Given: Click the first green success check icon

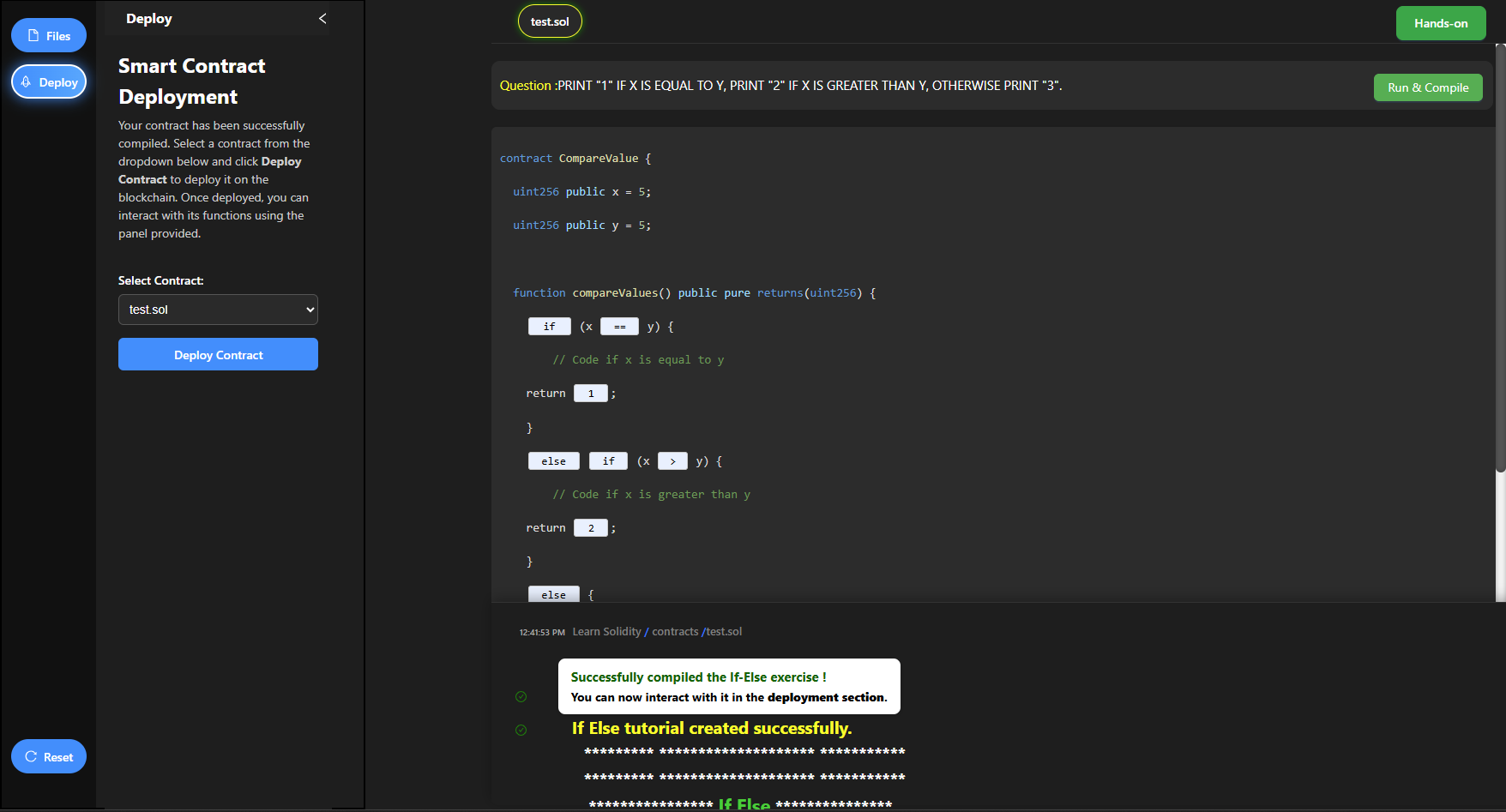Looking at the screenshot, I should (521, 696).
